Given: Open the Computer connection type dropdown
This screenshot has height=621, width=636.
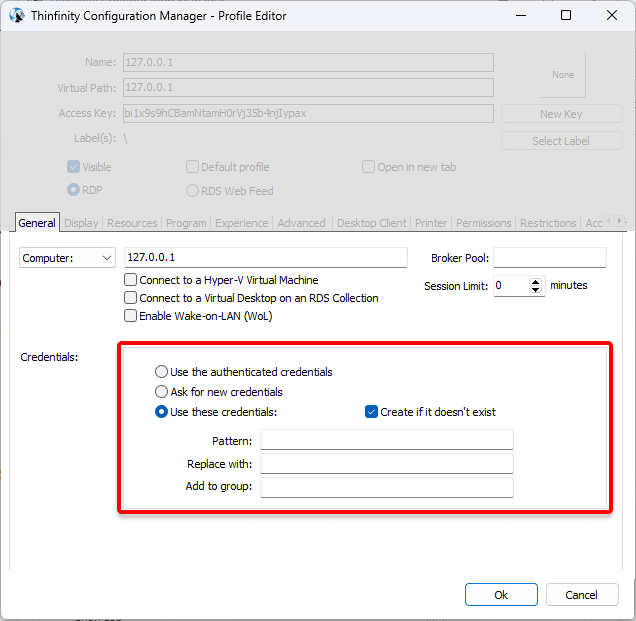Looking at the screenshot, I should 67,258.
